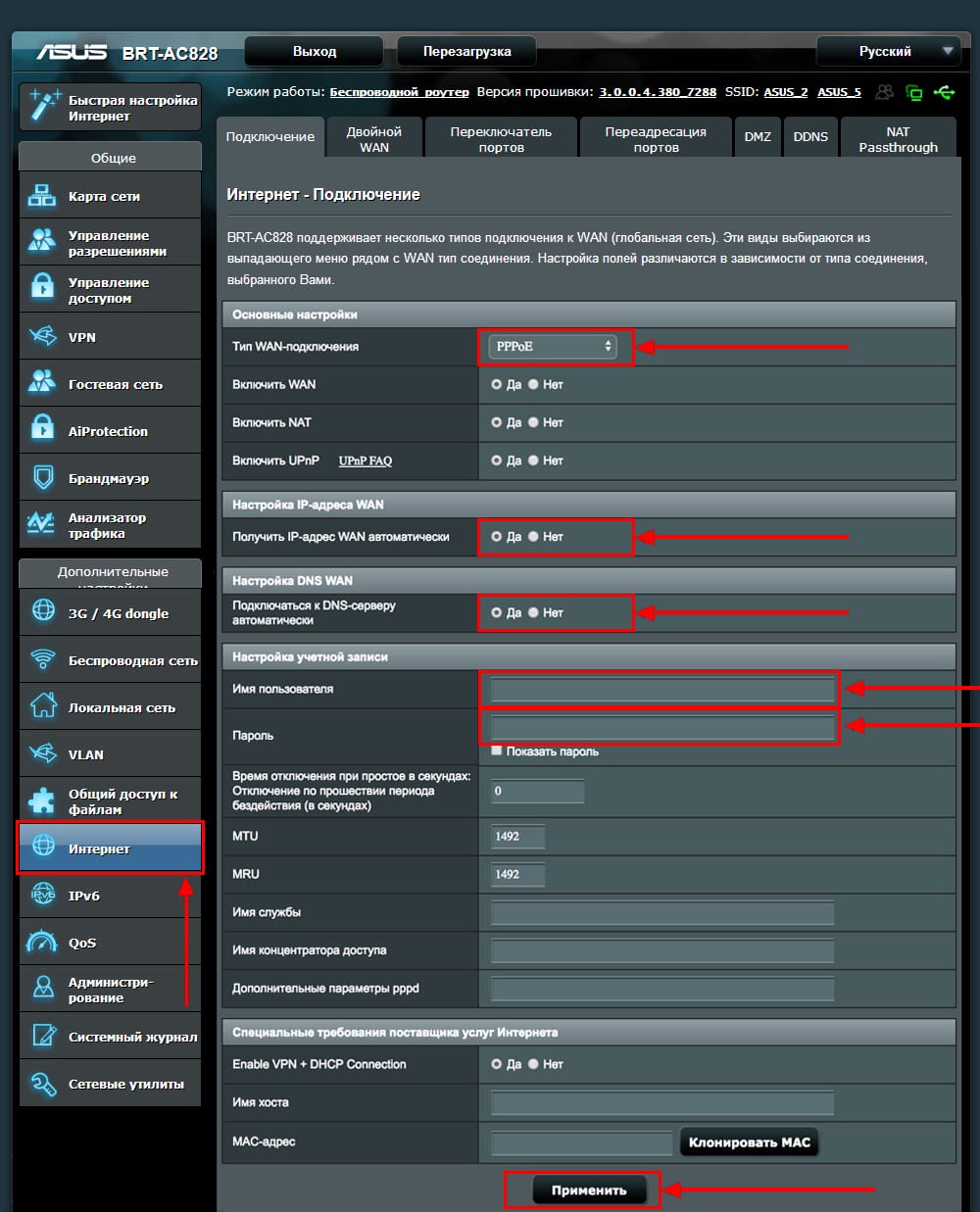This screenshot has width=980, height=1212.
Task: Open the IPv6 sidebar icon
Action: click(43, 895)
